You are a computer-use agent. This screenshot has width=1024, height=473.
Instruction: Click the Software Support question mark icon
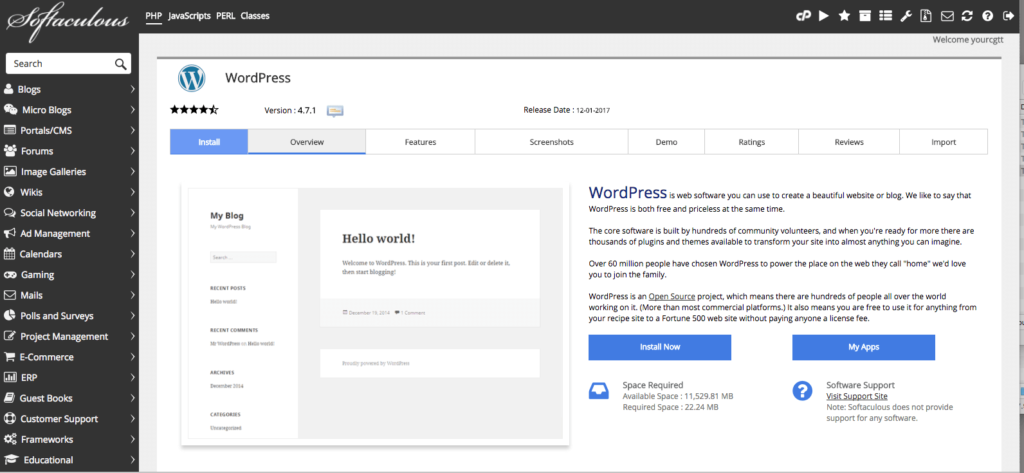pyautogui.click(x=802, y=391)
